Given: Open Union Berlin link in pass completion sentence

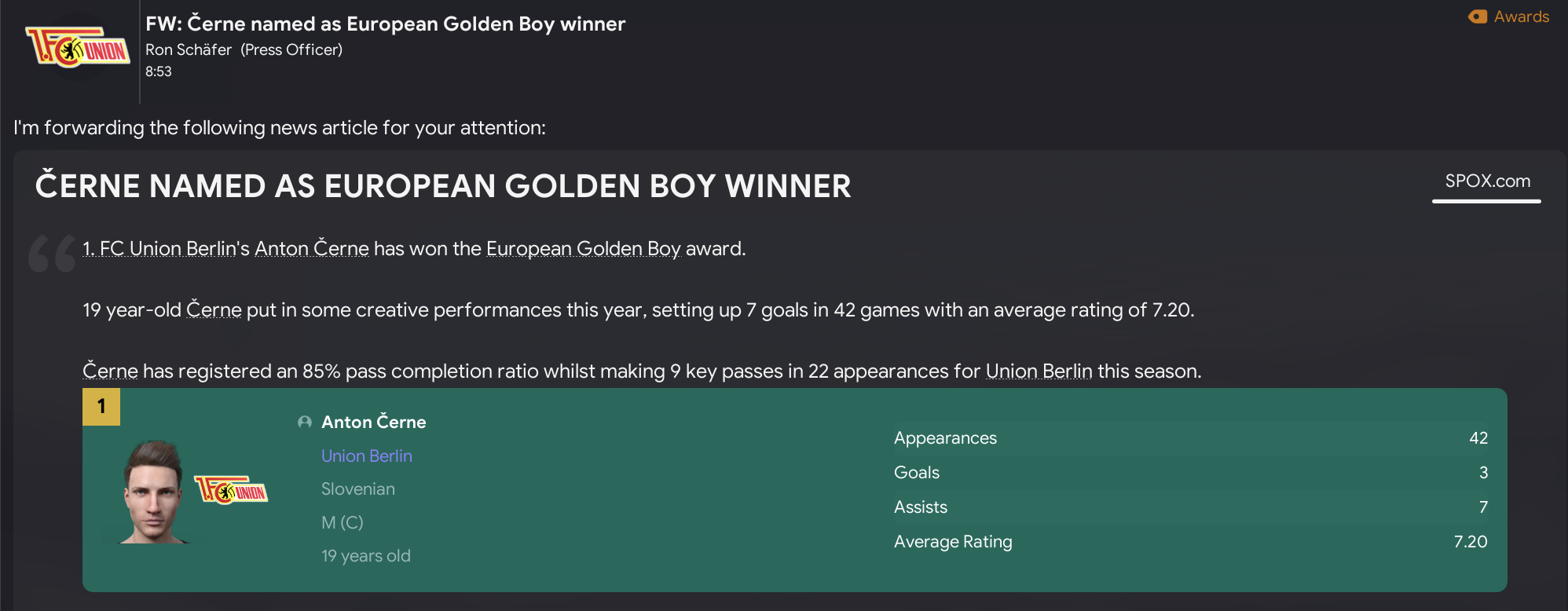Looking at the screenshot, I should (x=1039, y=371).
